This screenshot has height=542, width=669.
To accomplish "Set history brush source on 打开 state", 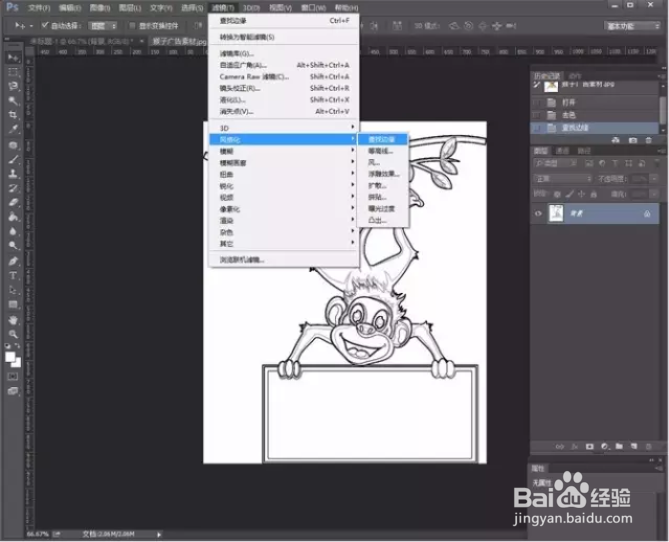I will point(537,103).
